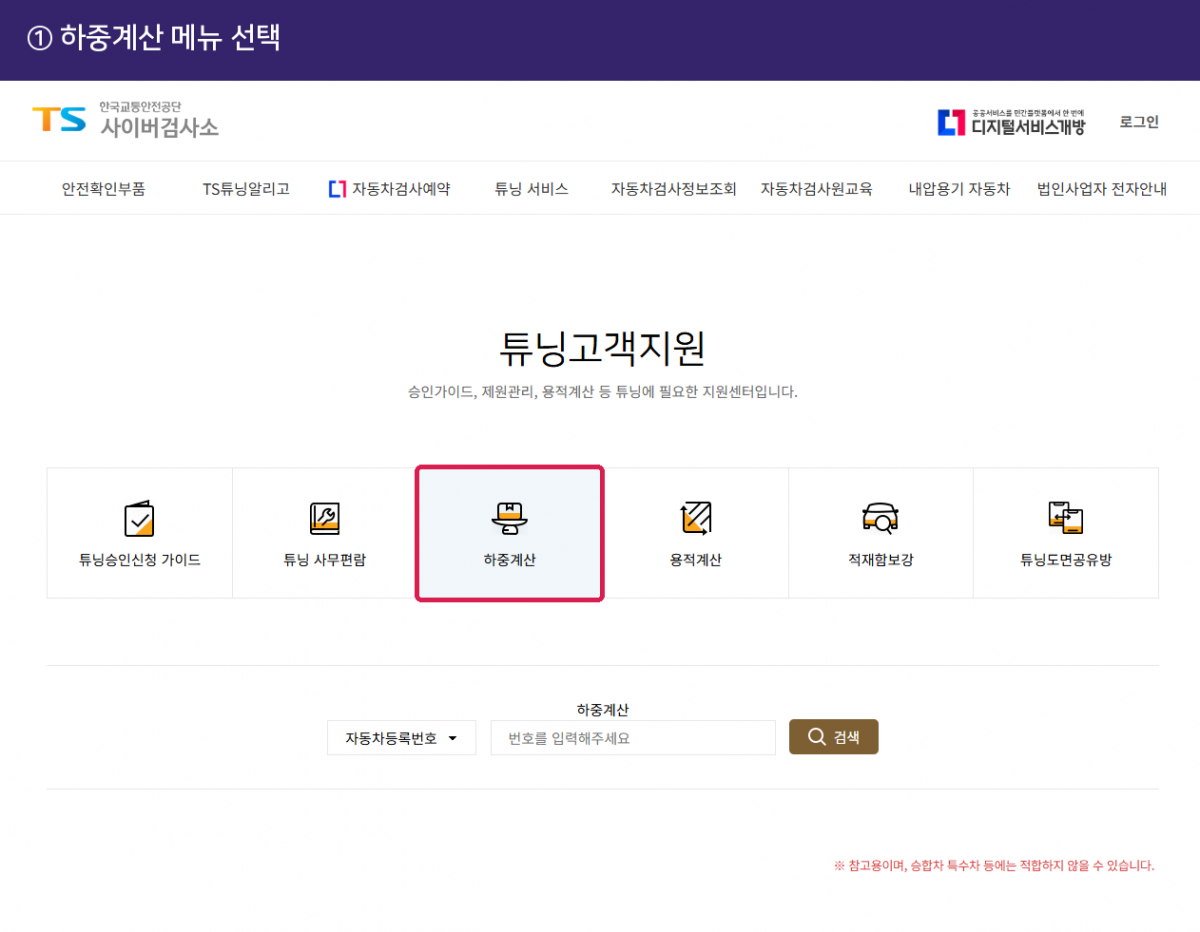Click the 튜닝 사무편람 label
The width and height of the screenshot is (1200, 932).
pos(325,560)
